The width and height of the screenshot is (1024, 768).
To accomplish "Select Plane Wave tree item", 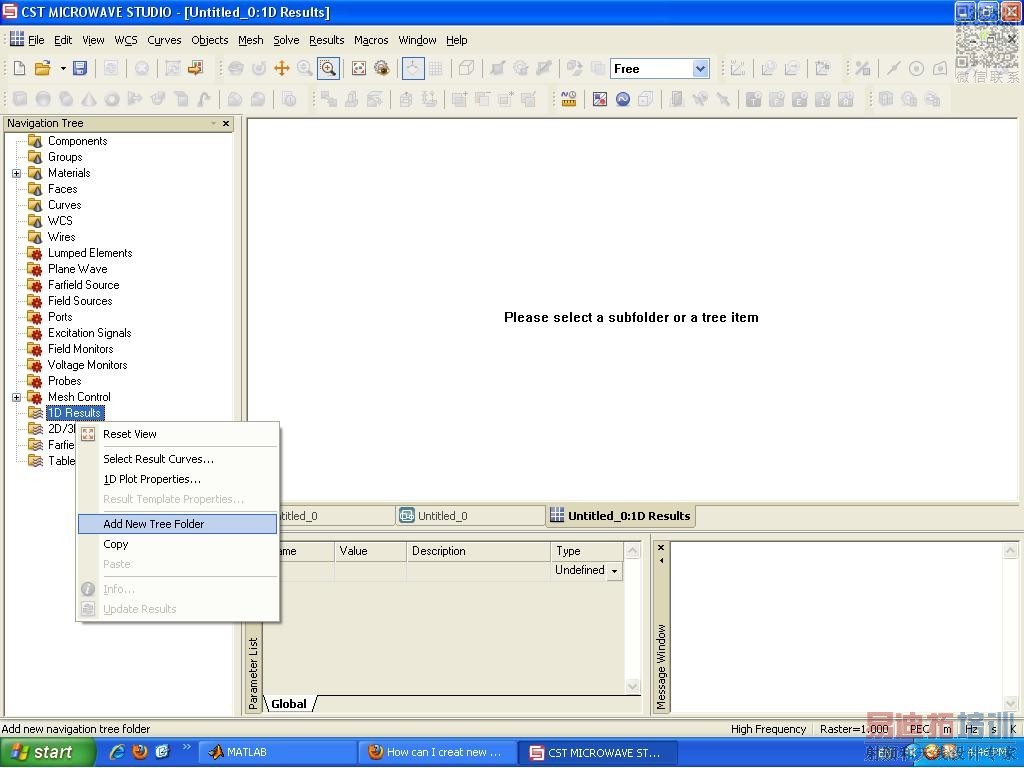I will click(x=77, y=269).
